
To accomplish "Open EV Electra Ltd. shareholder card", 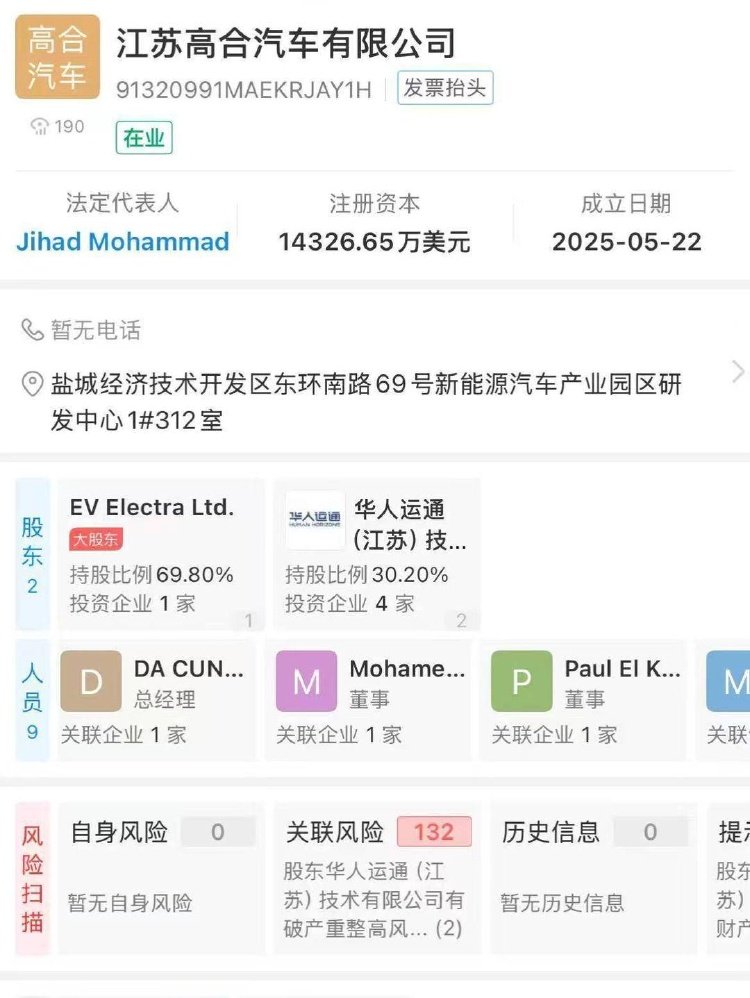I will tap(160, 555).
